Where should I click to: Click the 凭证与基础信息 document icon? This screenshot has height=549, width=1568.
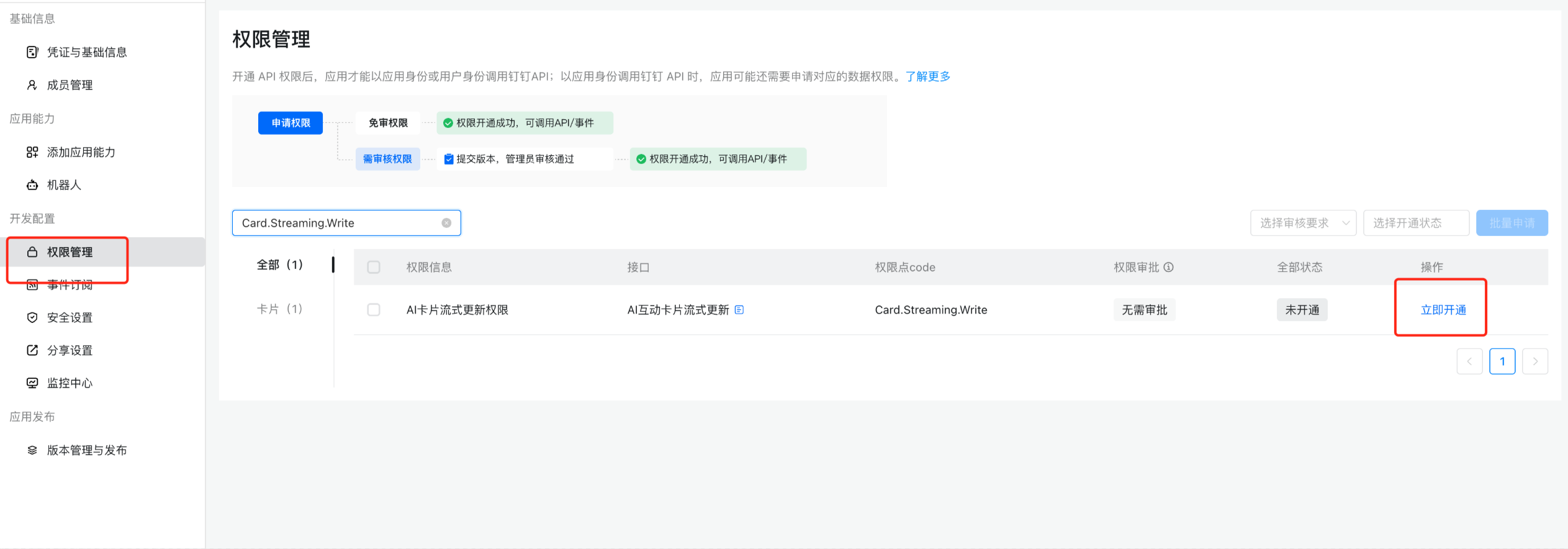(x=32, y=52)
